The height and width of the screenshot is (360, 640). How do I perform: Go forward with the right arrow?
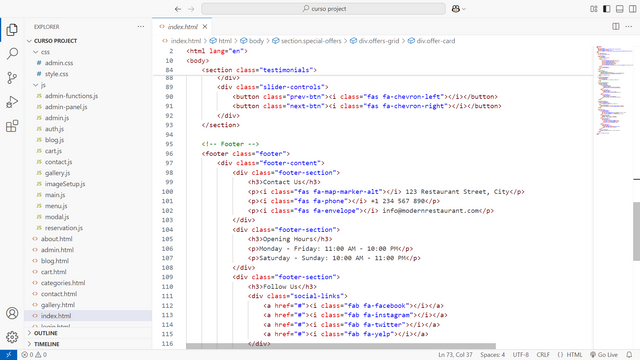pyautogui.click(x=191, y=9)
